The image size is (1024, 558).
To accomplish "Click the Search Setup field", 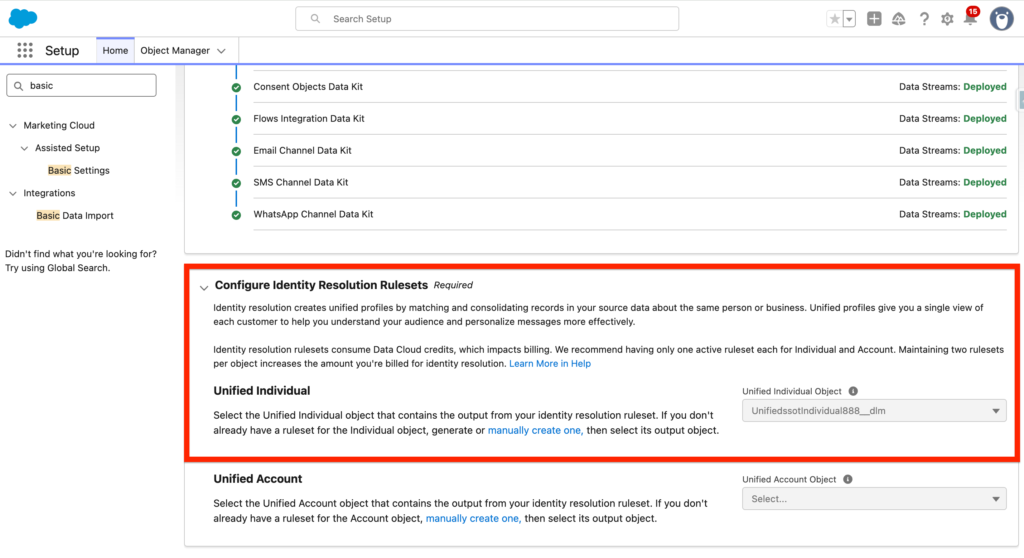I will tap(487, 19).
